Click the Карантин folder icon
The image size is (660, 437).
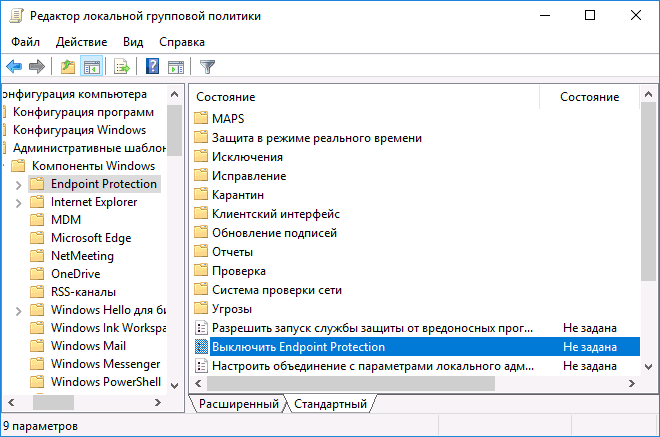click(x=201, y=194)
